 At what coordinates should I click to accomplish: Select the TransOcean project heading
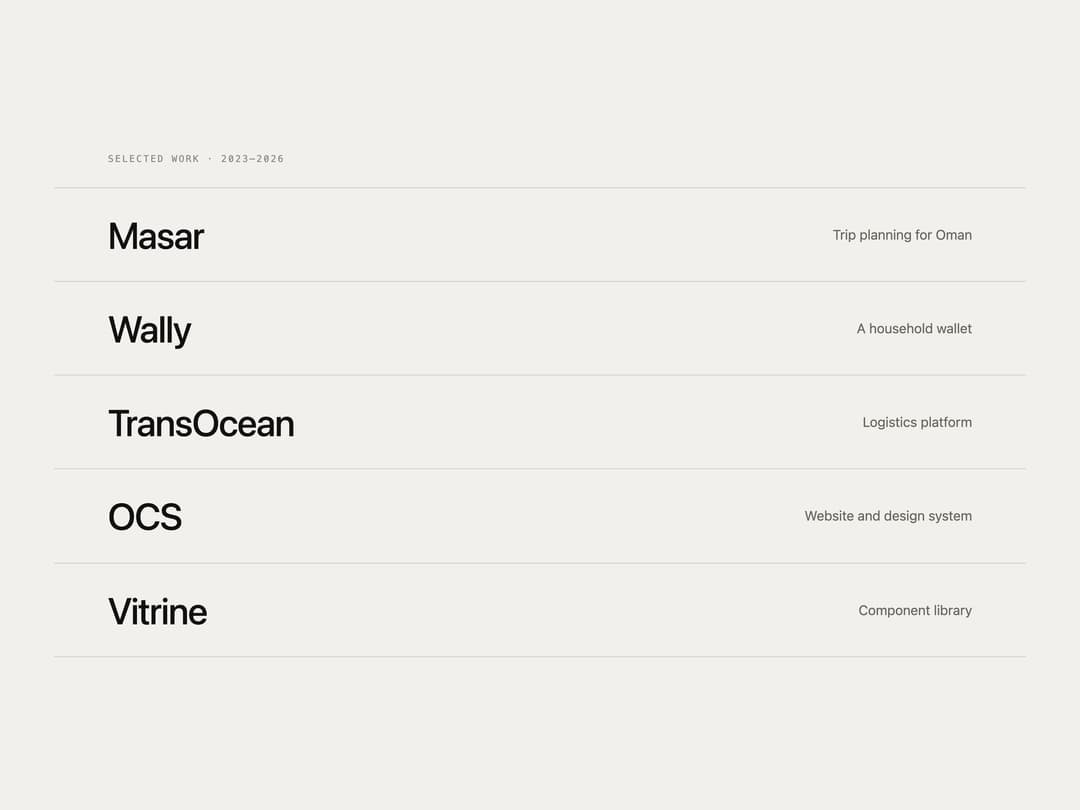pyautogui.click(x=201, y=424)
